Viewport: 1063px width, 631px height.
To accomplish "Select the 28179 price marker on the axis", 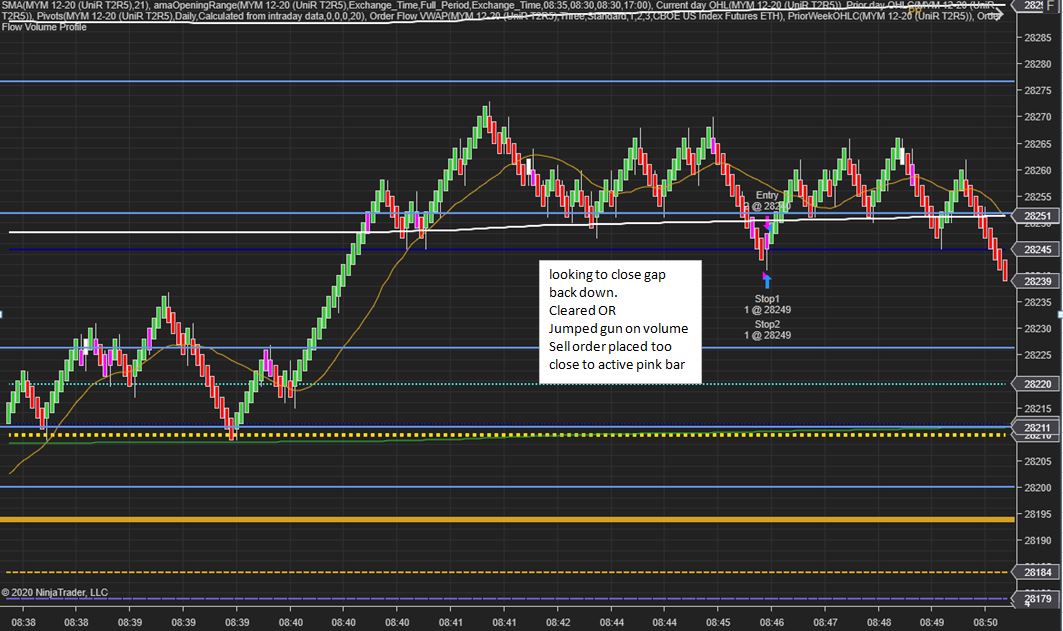I will pyautogui.click(x=1037, y=599).
